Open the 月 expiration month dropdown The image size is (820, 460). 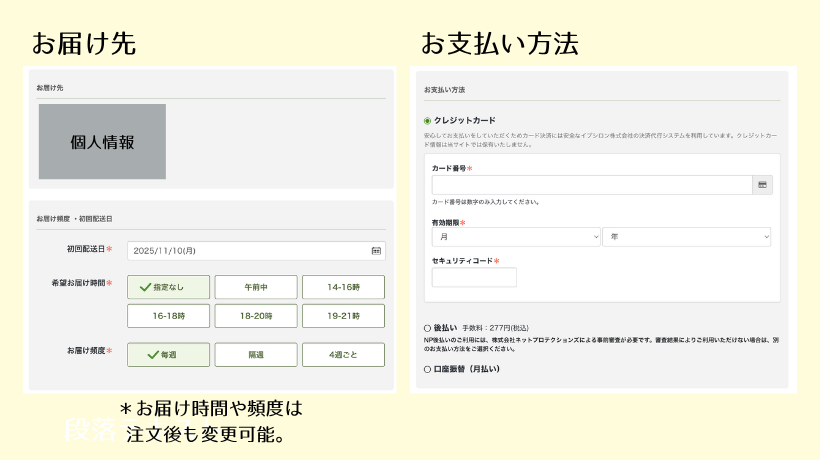[516, 237]
